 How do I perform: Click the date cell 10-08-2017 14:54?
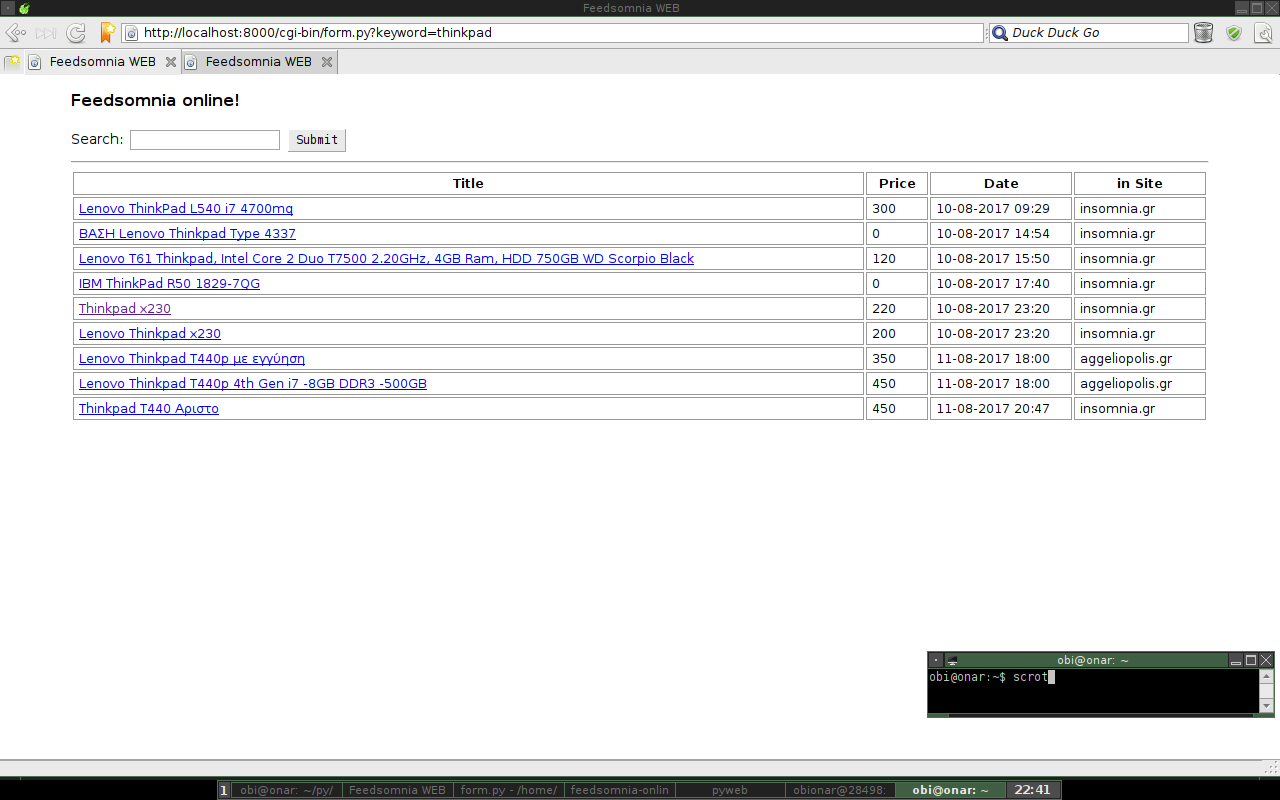pyautogui.click(x=1001, y=234)
